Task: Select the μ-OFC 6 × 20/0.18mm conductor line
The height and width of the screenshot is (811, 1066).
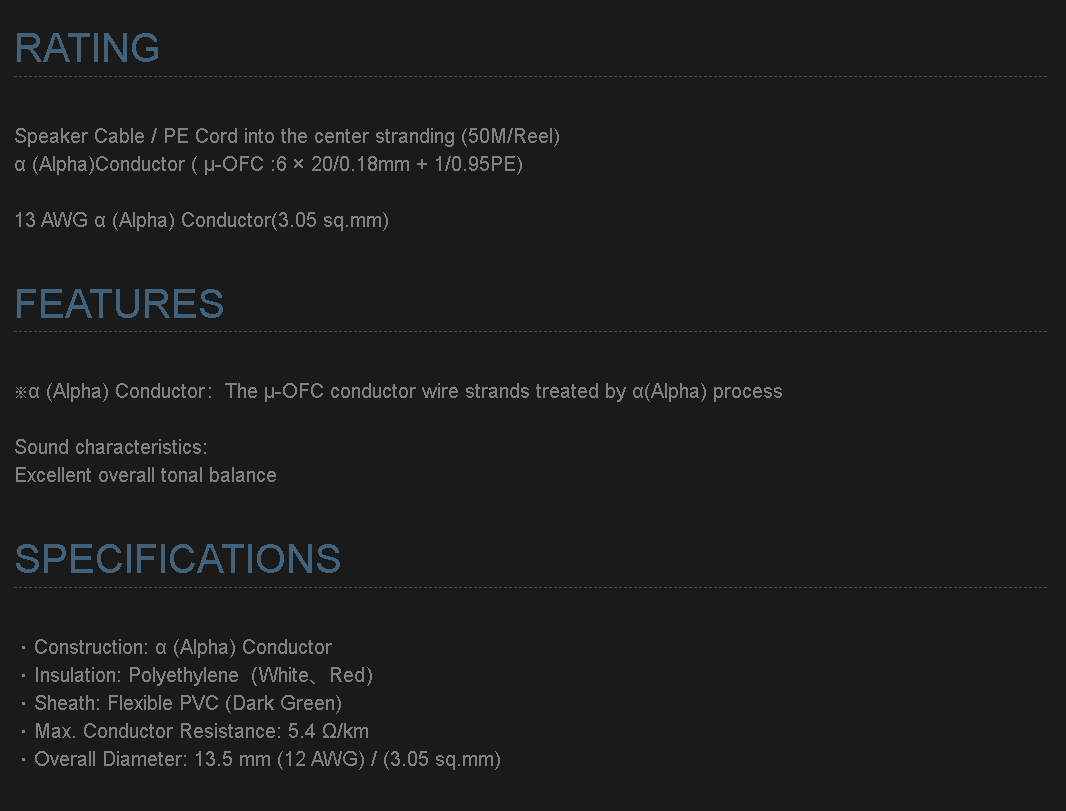Action: pyautogui.click(x=268, y=164)
